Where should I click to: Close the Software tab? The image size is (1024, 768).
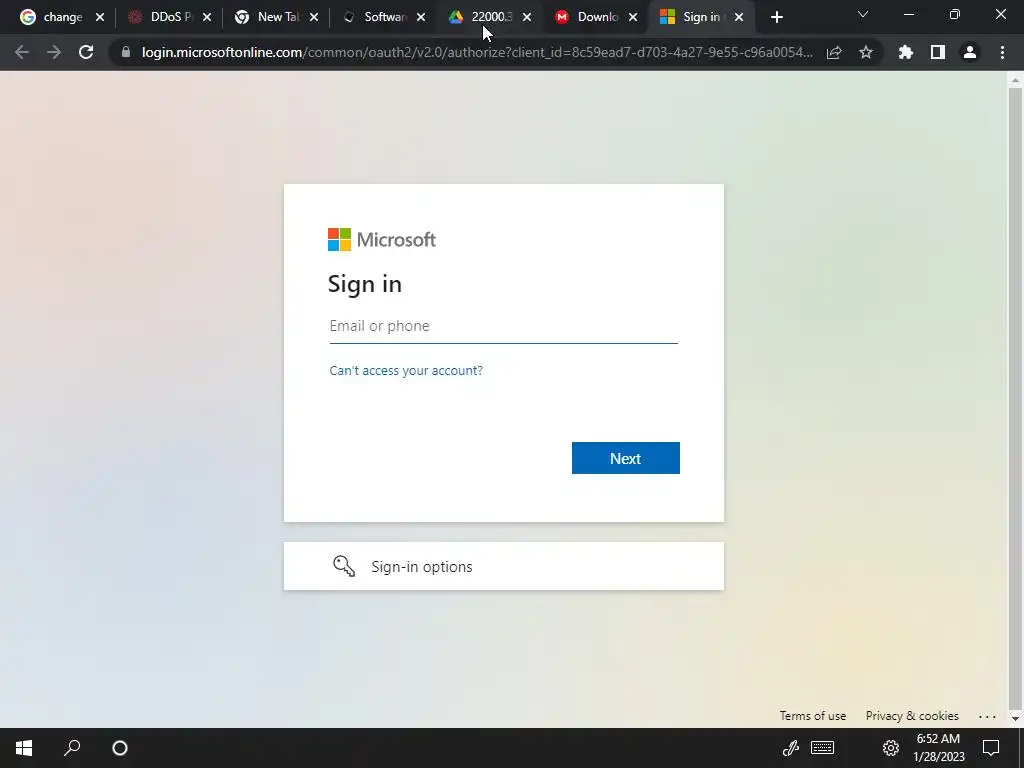(421, 17)
